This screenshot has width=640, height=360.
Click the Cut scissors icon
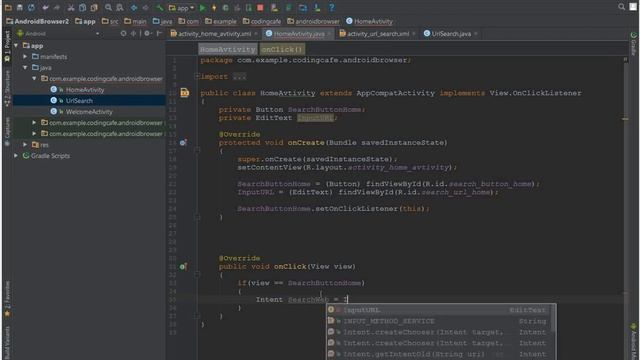coord(71,7)
